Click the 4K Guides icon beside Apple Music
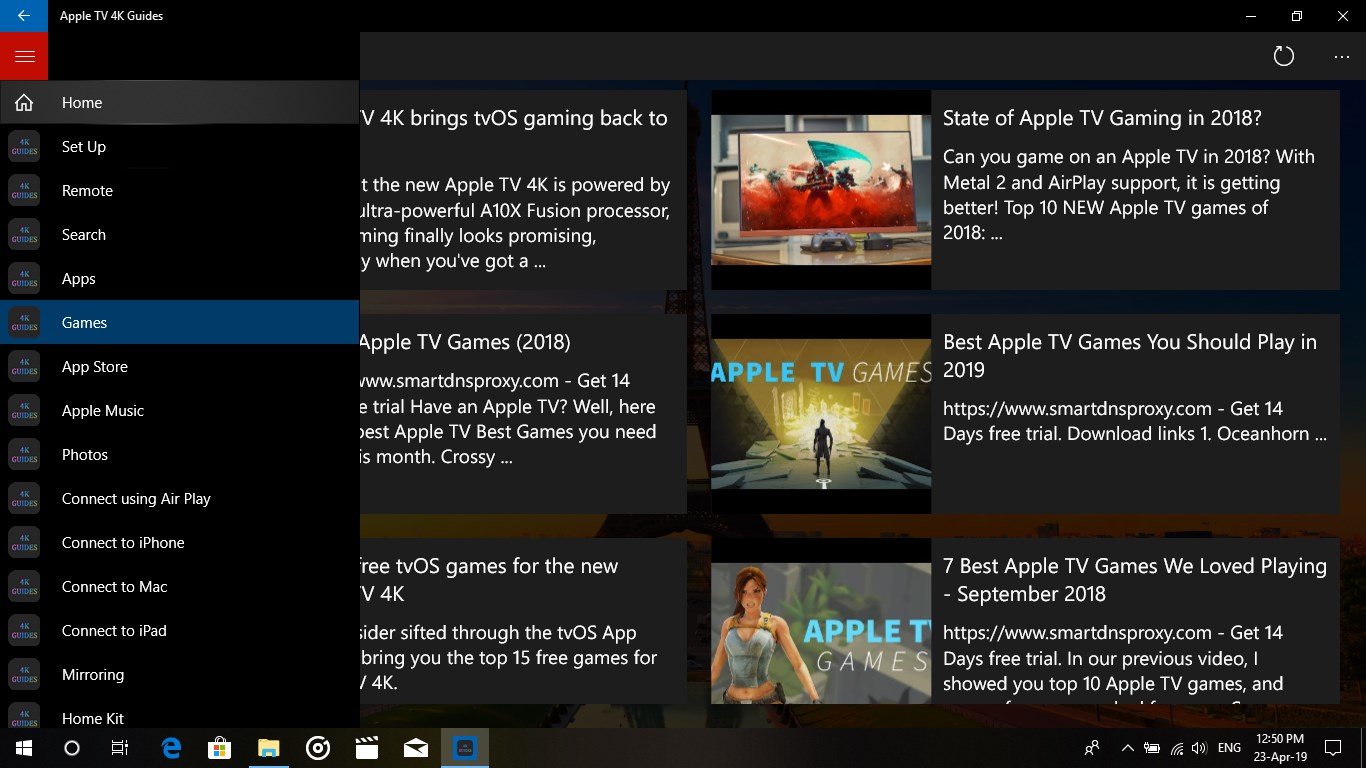Screen dimensions: 1366x768 click(x=24, y=410)
